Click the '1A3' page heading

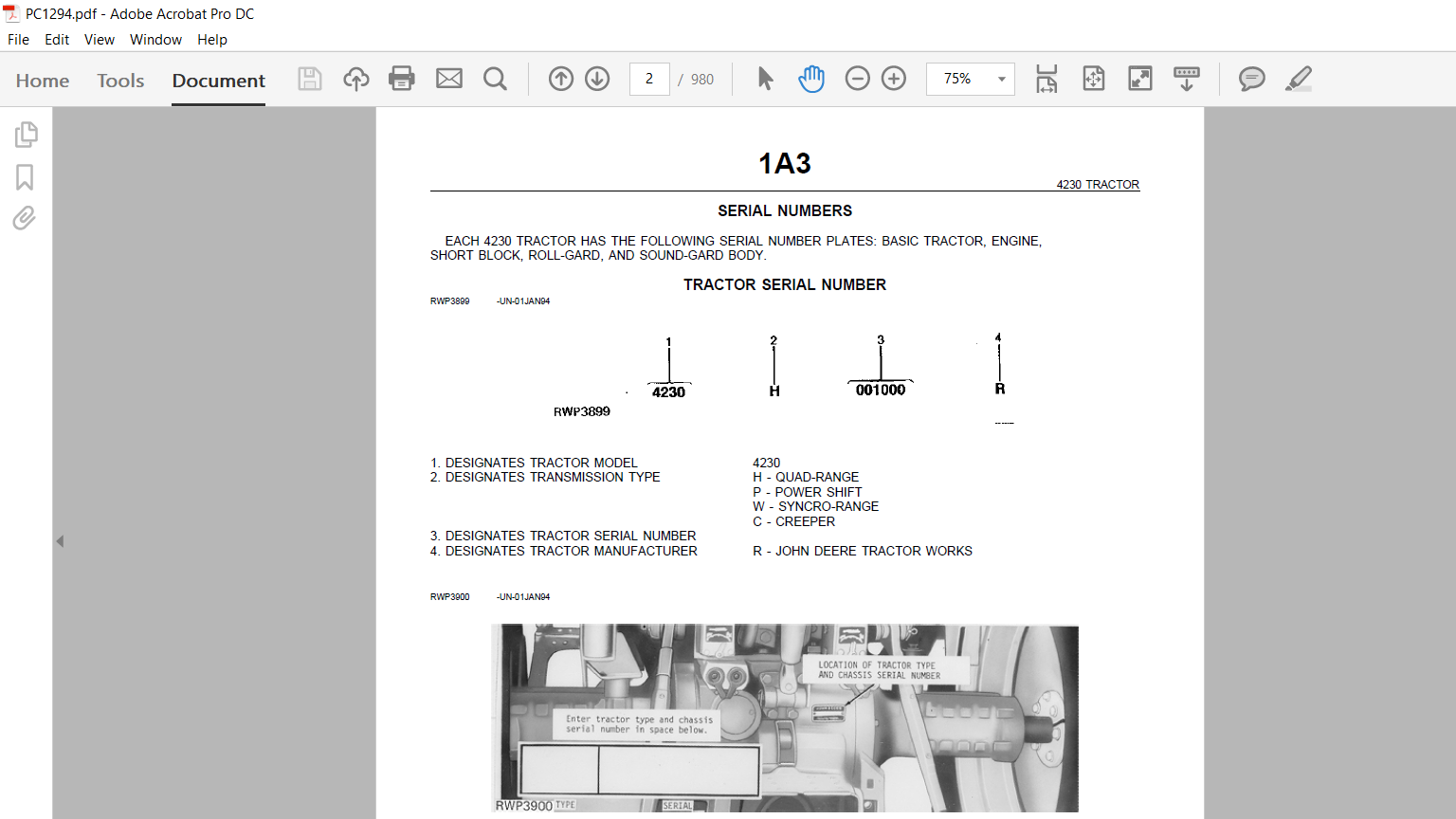785,164
